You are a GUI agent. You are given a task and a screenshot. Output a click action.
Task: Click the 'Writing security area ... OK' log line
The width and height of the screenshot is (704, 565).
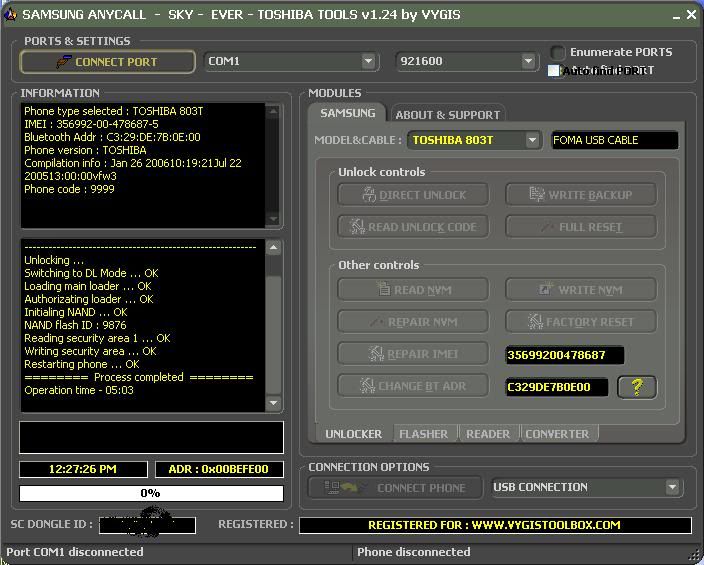[90, 351]
